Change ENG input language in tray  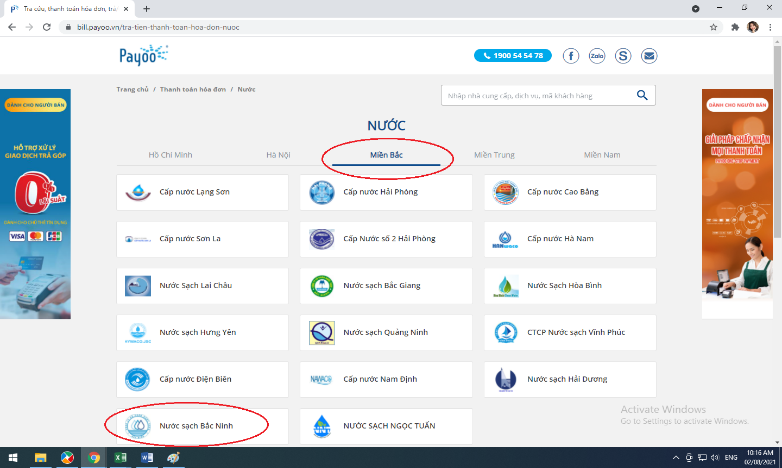(x=731, y=458)
